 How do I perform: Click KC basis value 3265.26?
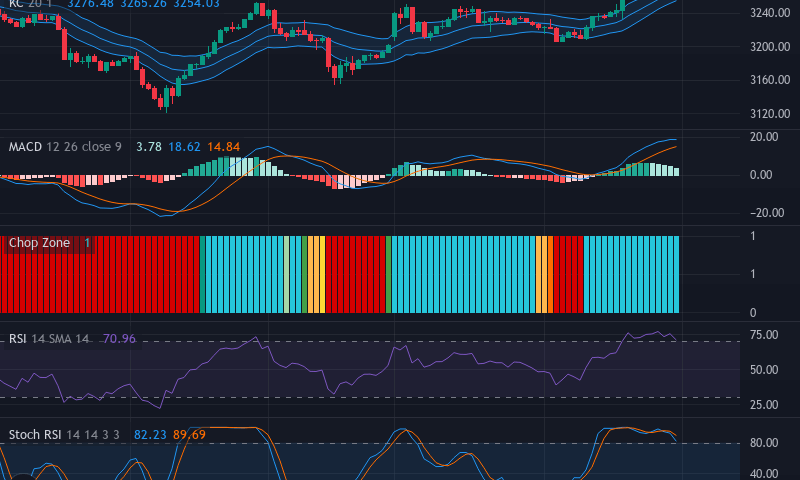click(143, 4)
